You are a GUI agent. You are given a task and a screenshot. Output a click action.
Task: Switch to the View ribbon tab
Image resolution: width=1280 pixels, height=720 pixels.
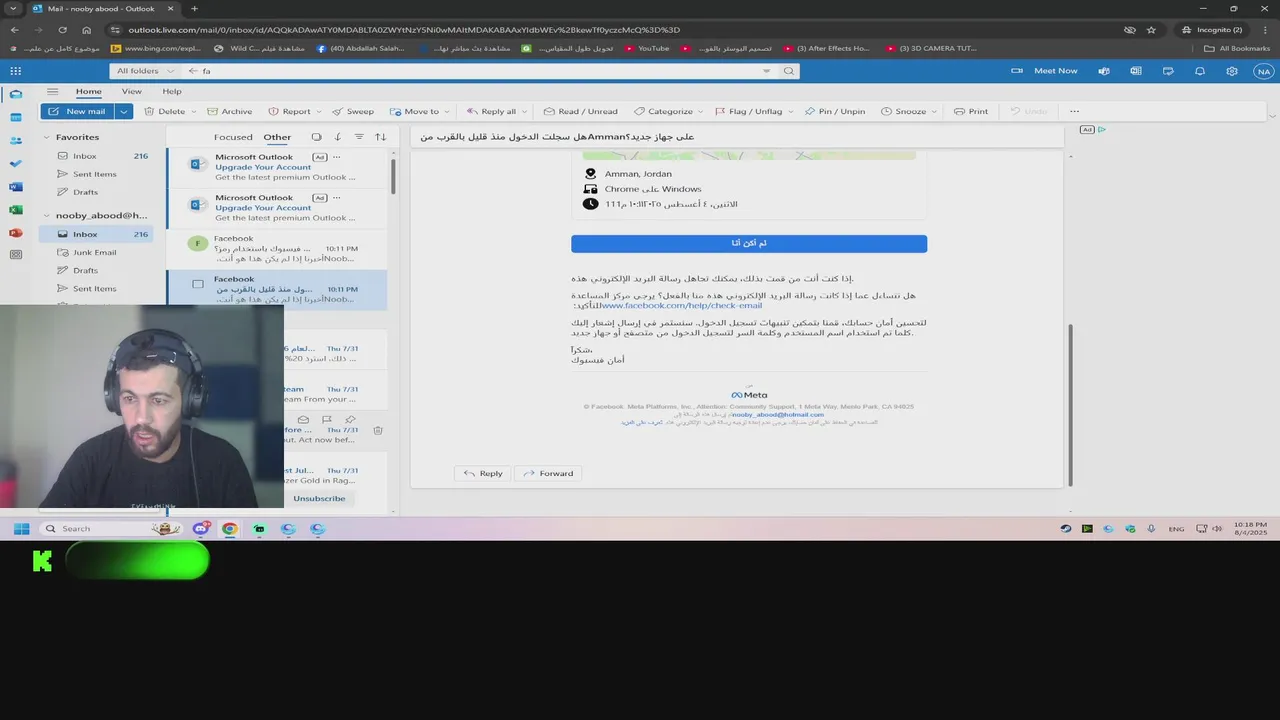point(131,91)
